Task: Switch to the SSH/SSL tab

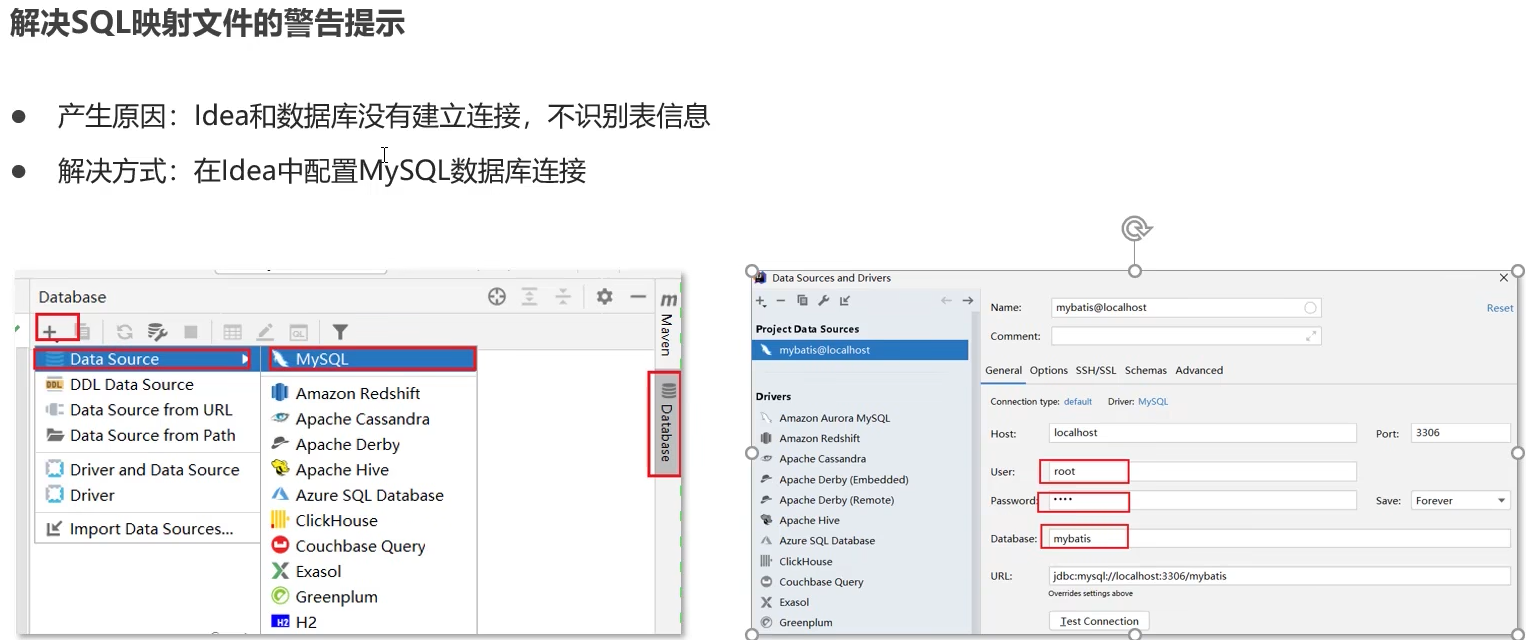Action: (1096, 370)
